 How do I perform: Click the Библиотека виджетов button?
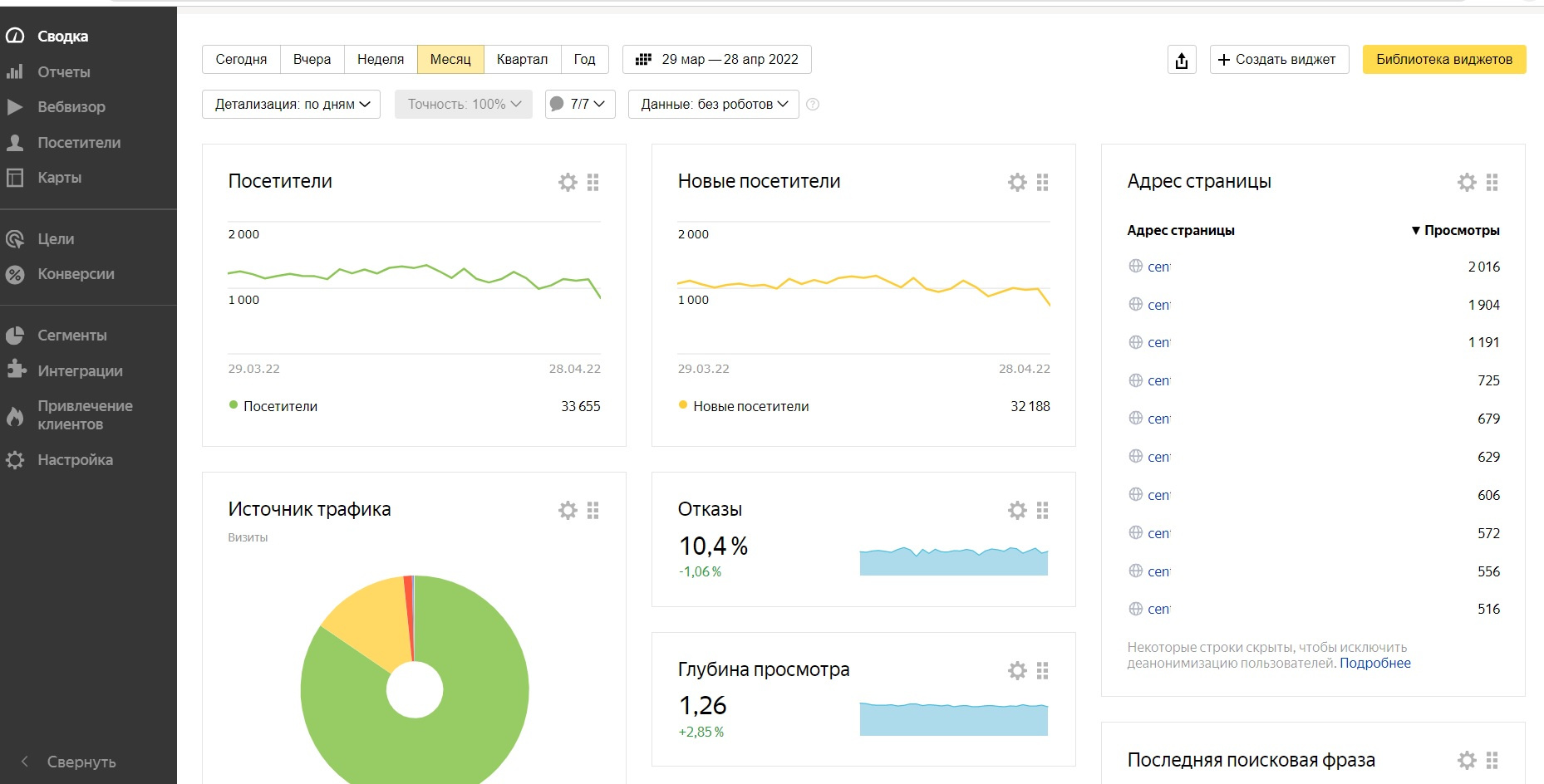(x=1443, y=60)
